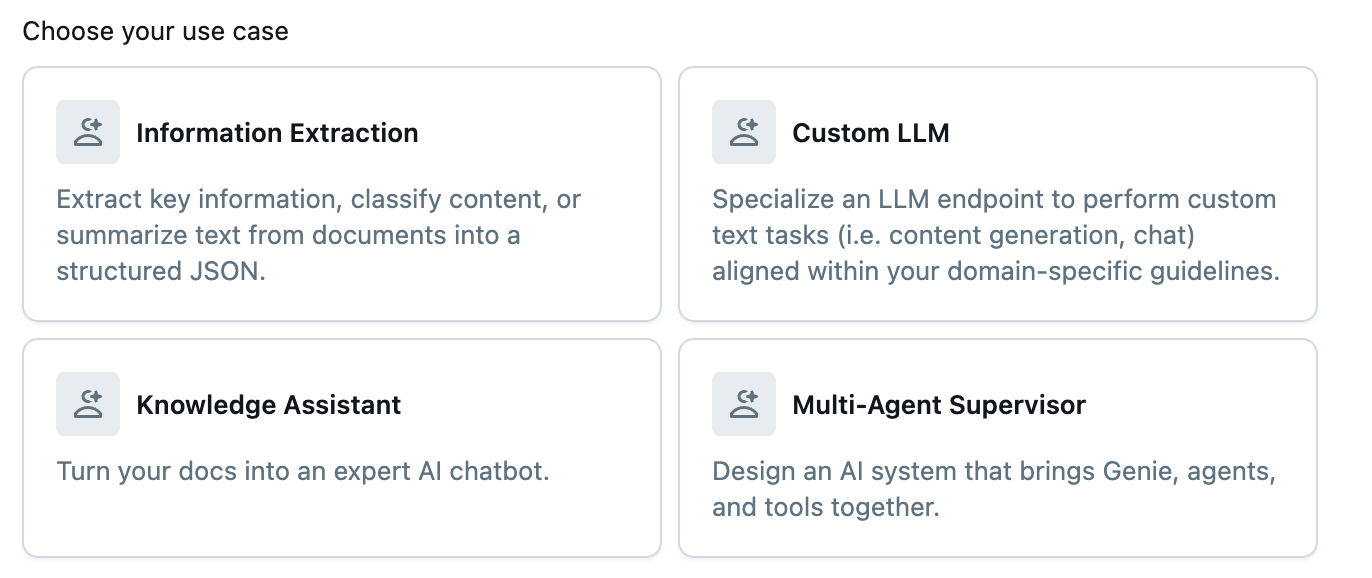This screenshot has width=1372, height=578.
Task: Choose the Custom LLM title
Action: [x=870, y=133]
